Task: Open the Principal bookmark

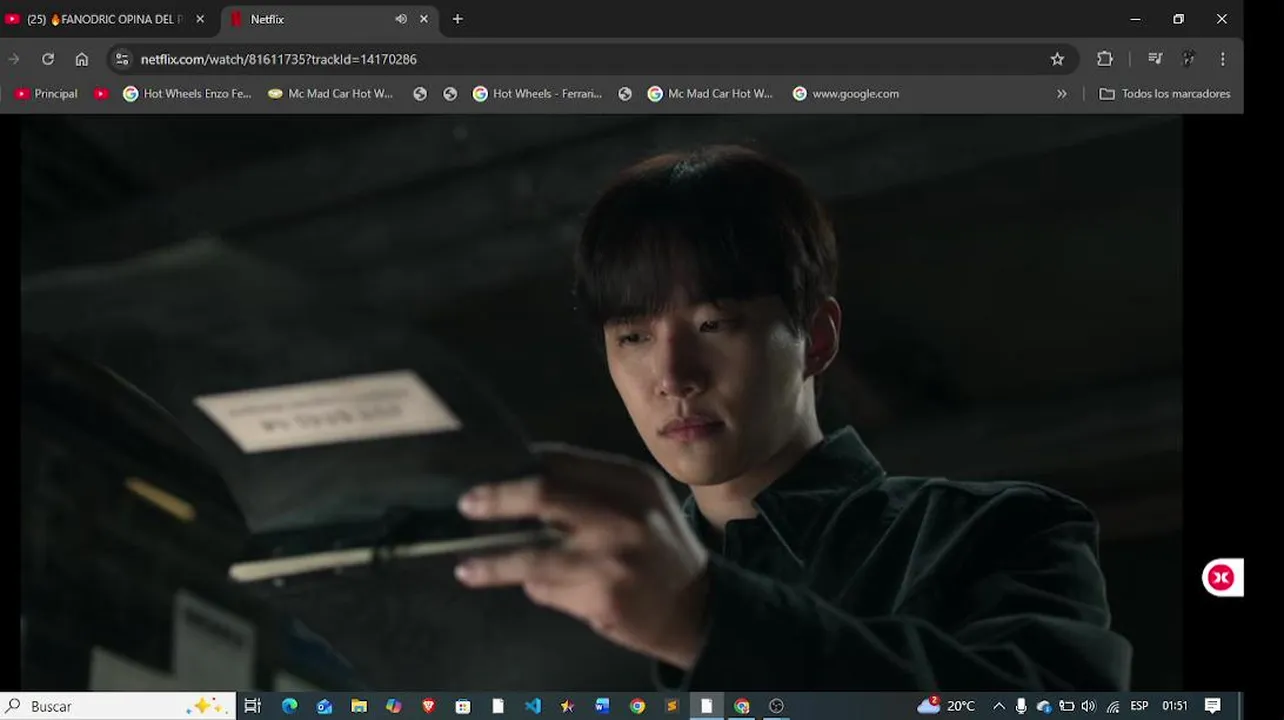Action: pyautogui.click(x=46, y=93)
